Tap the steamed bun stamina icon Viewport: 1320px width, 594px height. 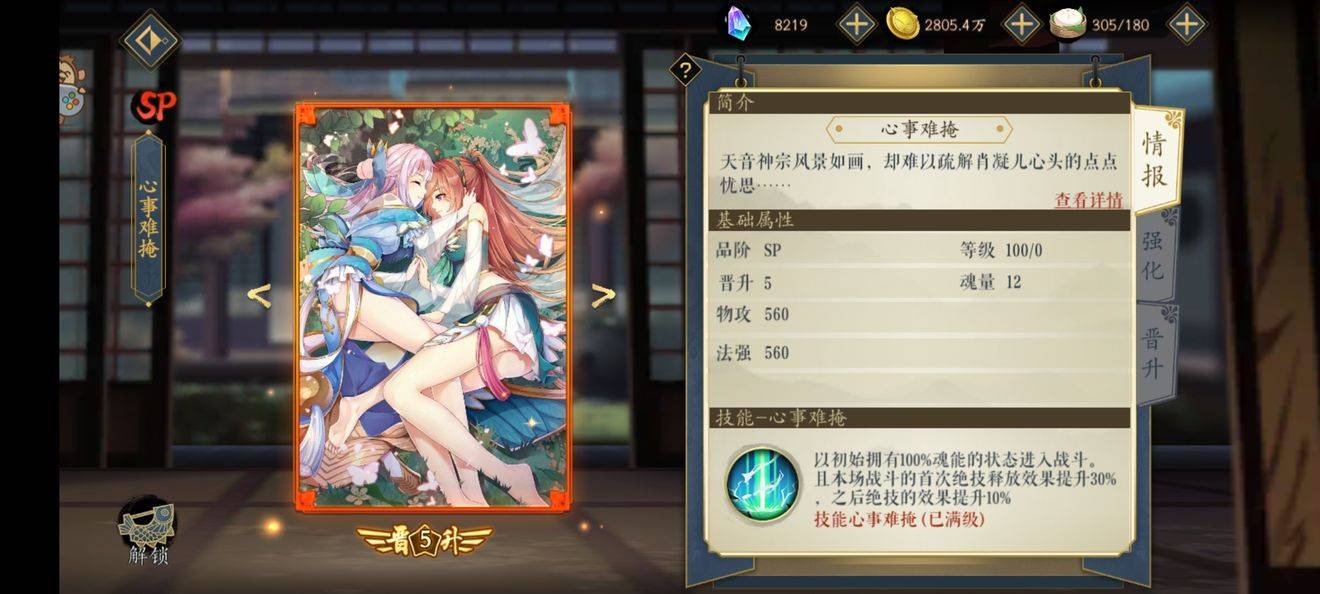click(1068, 24)
